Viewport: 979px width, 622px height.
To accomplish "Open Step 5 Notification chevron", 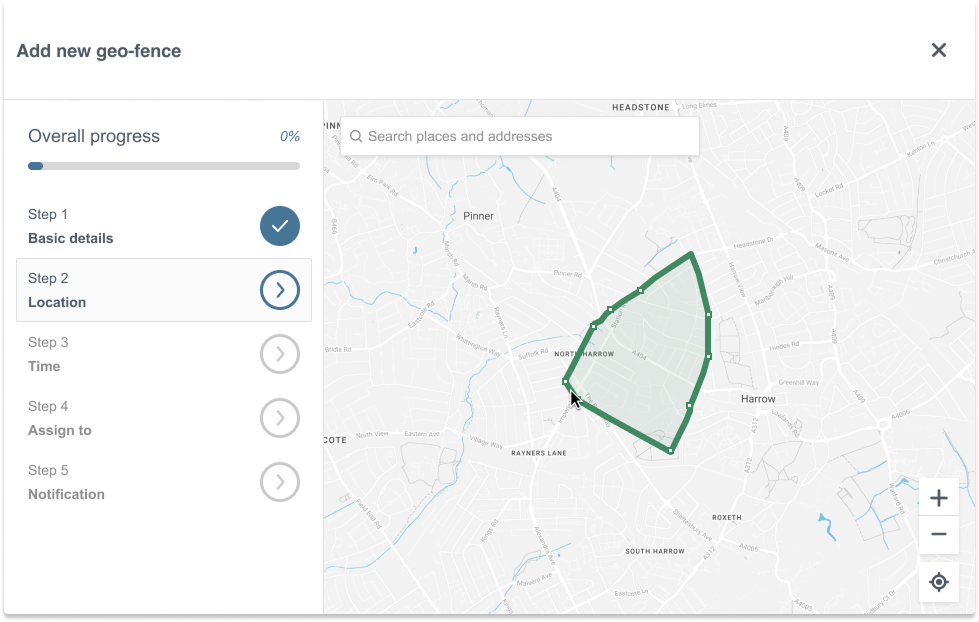I will click(x=280, y=482).
